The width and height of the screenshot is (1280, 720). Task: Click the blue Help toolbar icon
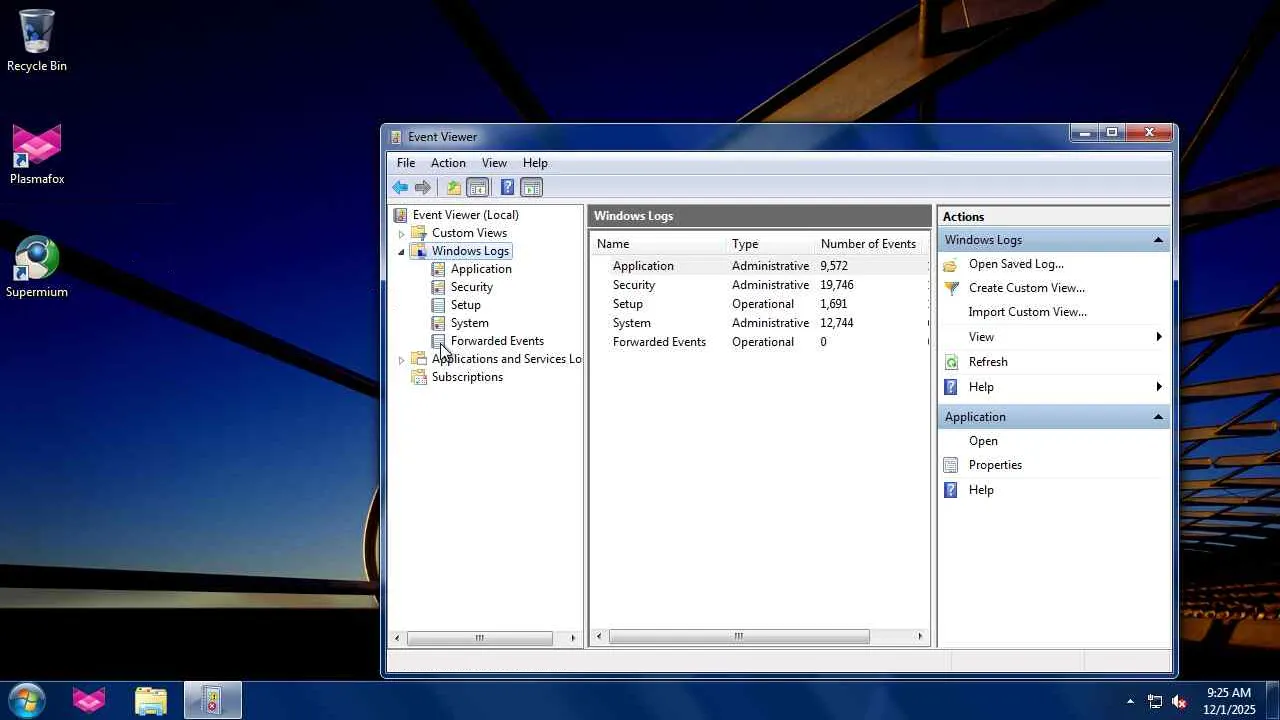[507, 187]
